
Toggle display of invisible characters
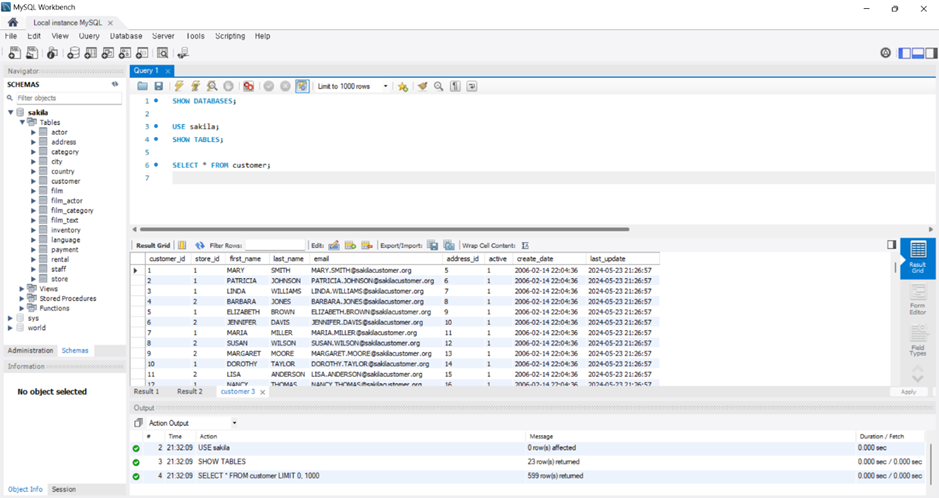455,86
